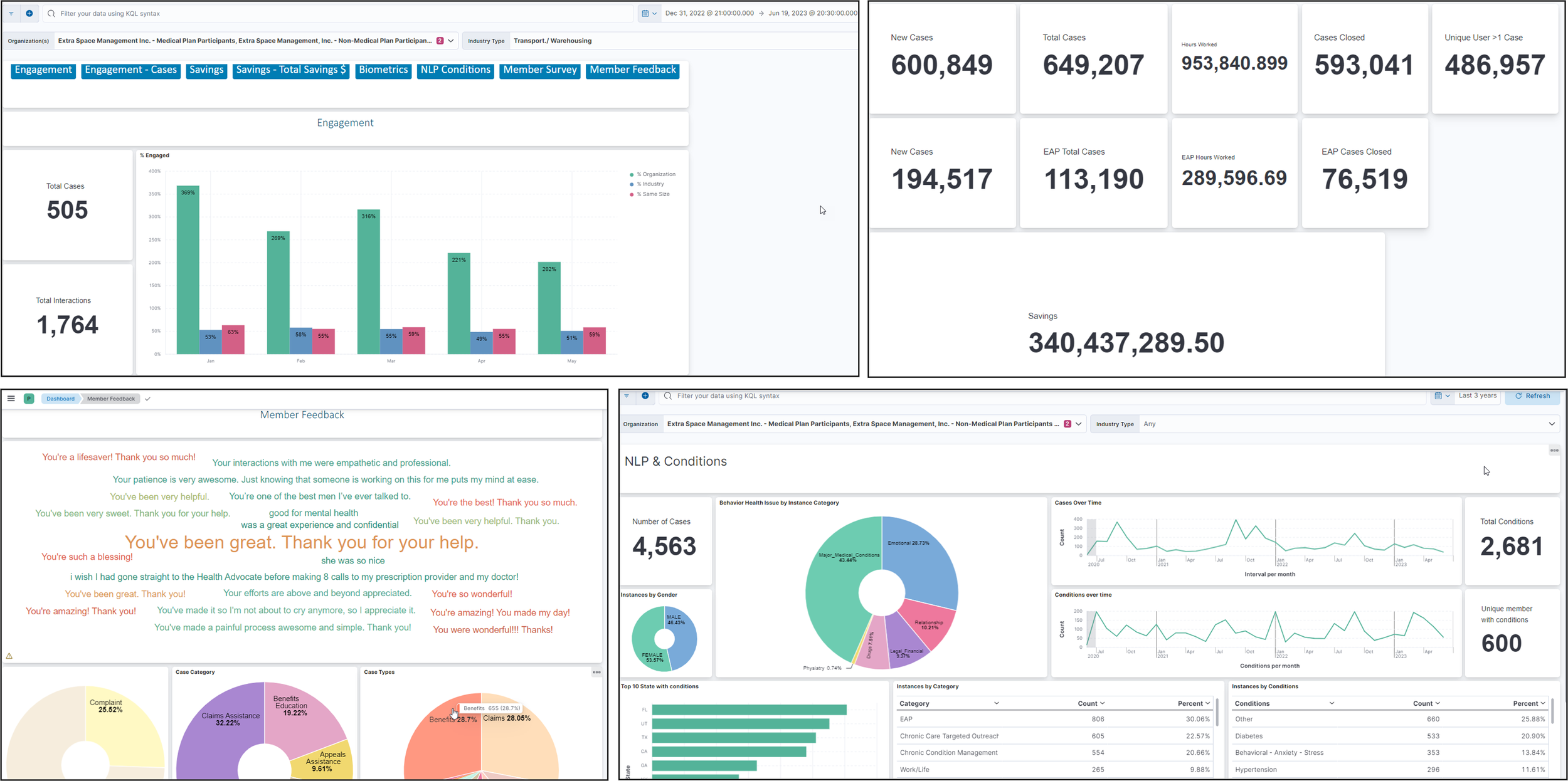This screenshot has width=1568, height=781.
Task: Open Member Feedback tab button
Action: tap(633, 70)
